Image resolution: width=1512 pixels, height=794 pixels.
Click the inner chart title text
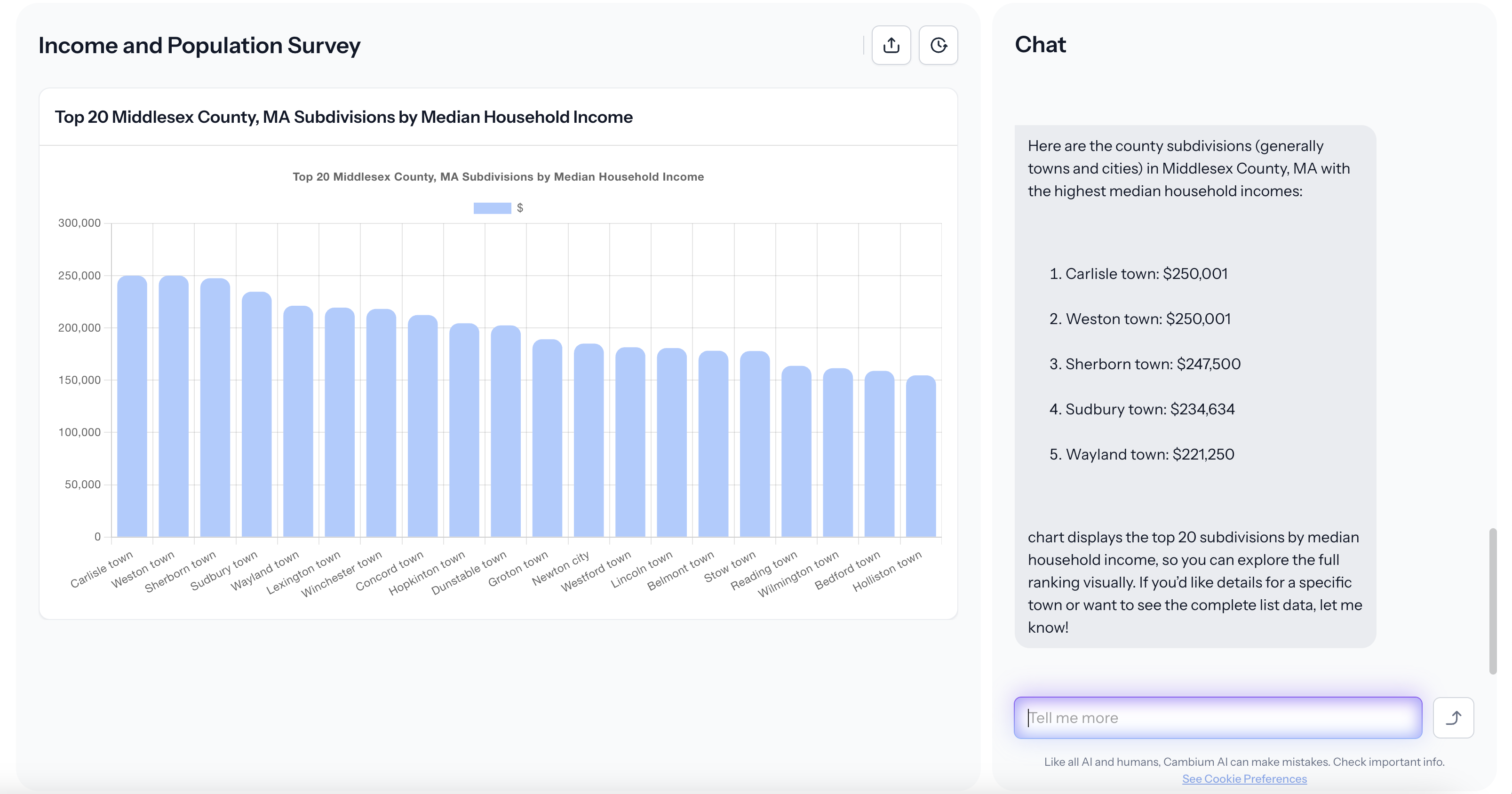[x=498, y=177]
